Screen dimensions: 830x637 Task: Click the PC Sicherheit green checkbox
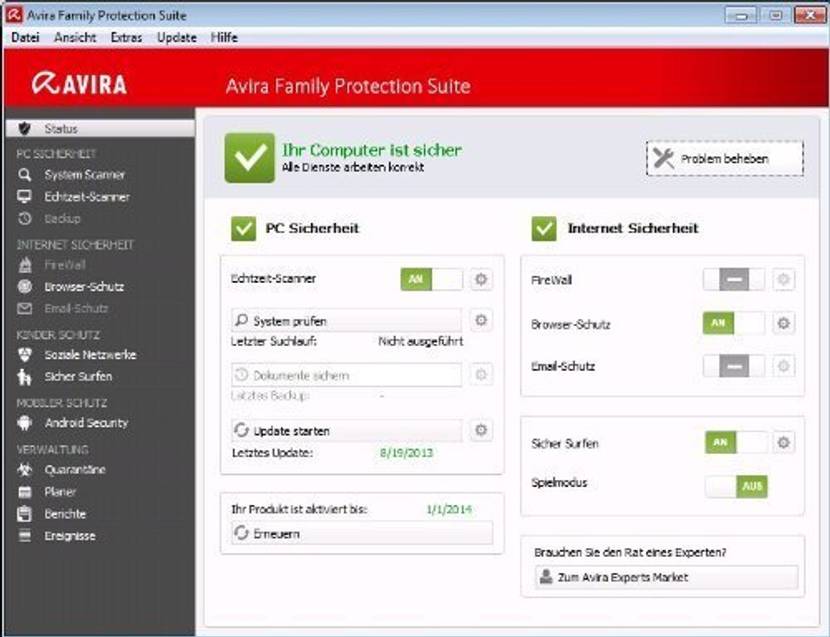coord(243,229)
